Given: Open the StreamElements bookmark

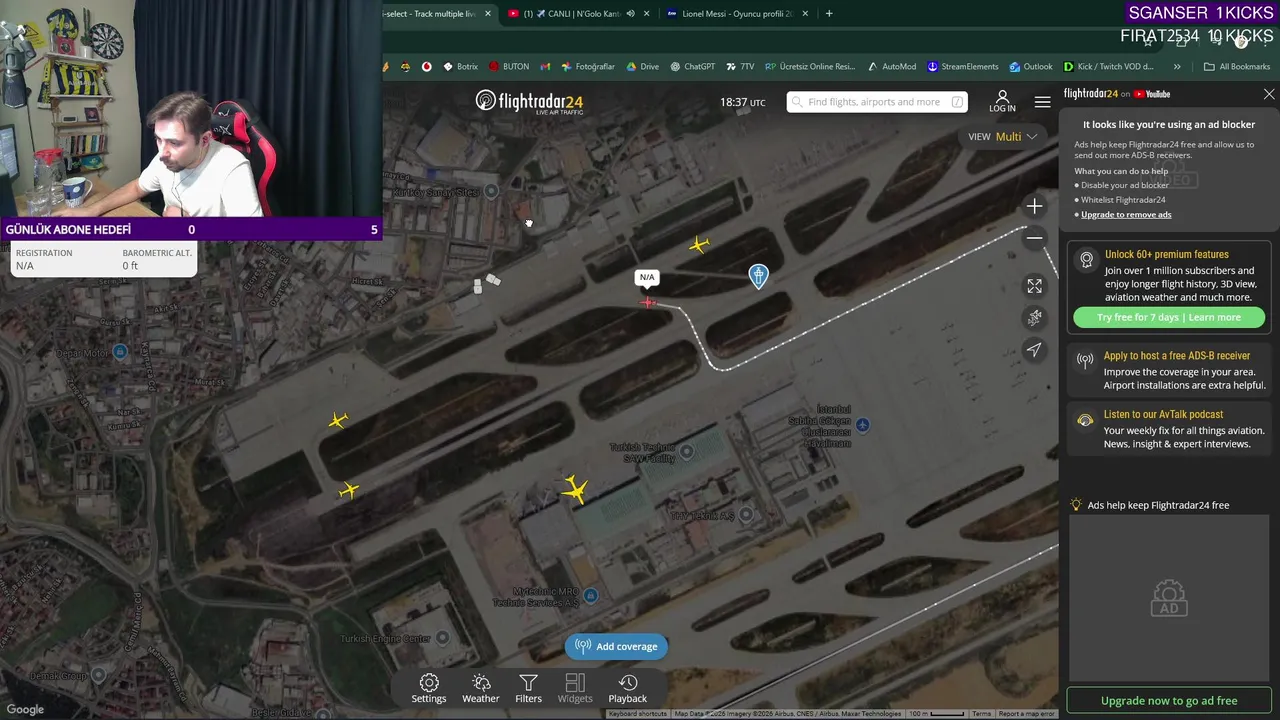Looking at the screenshot, I should [x=963, y=67].
